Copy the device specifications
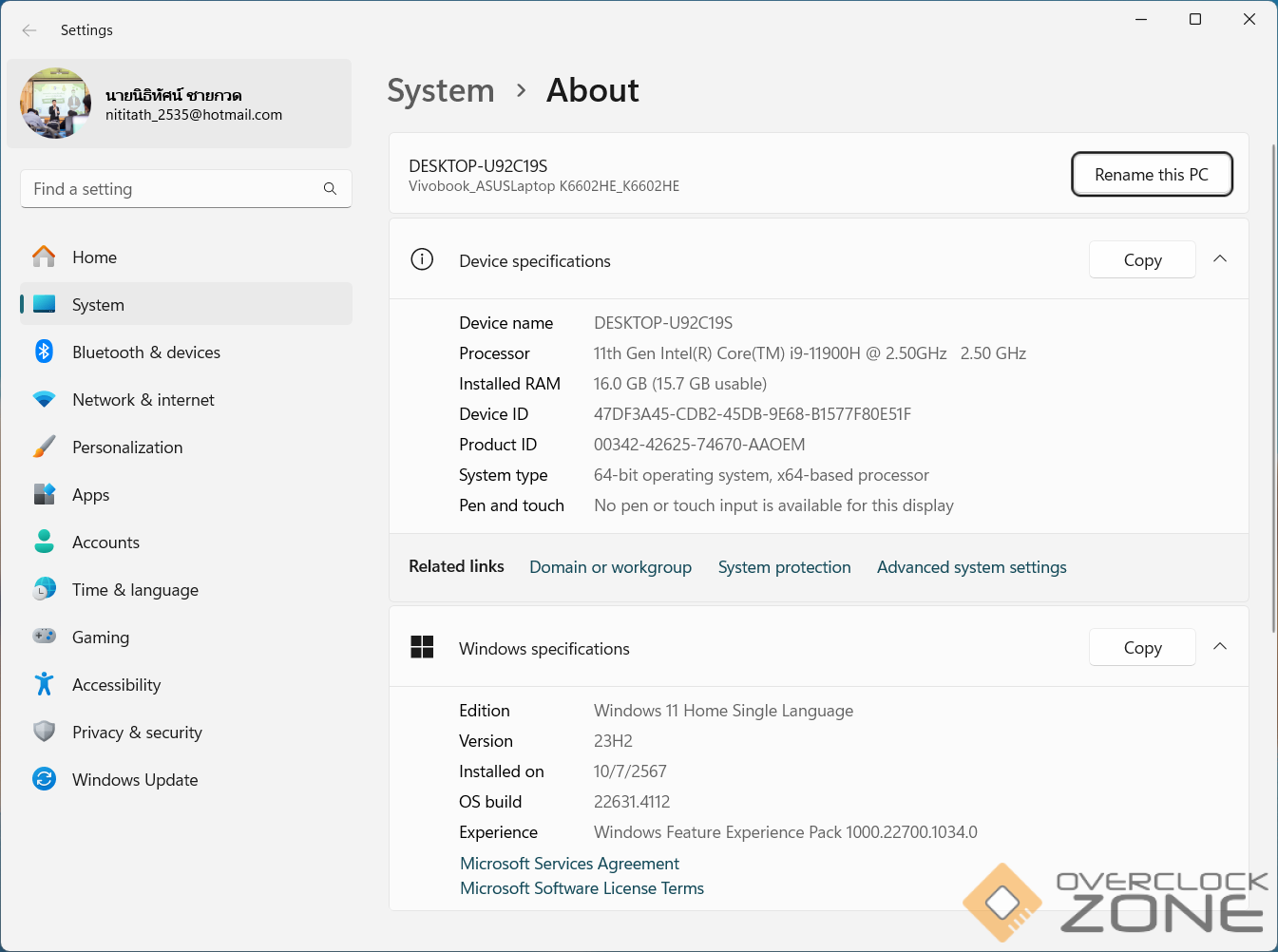 click(1141, 260)
